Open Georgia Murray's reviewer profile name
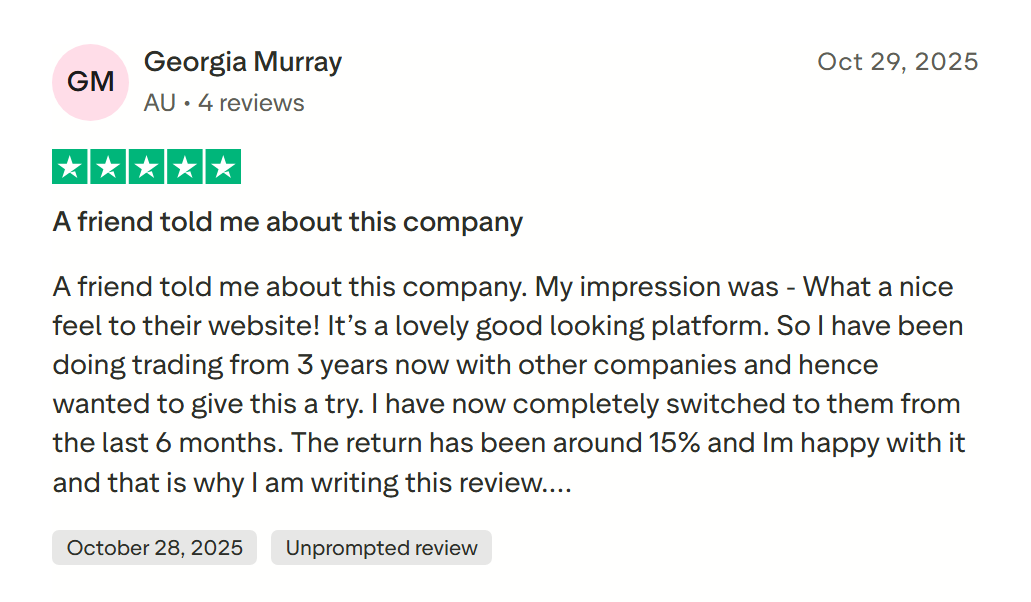Viewport: 1031px width, 602px height. [243, 62]
